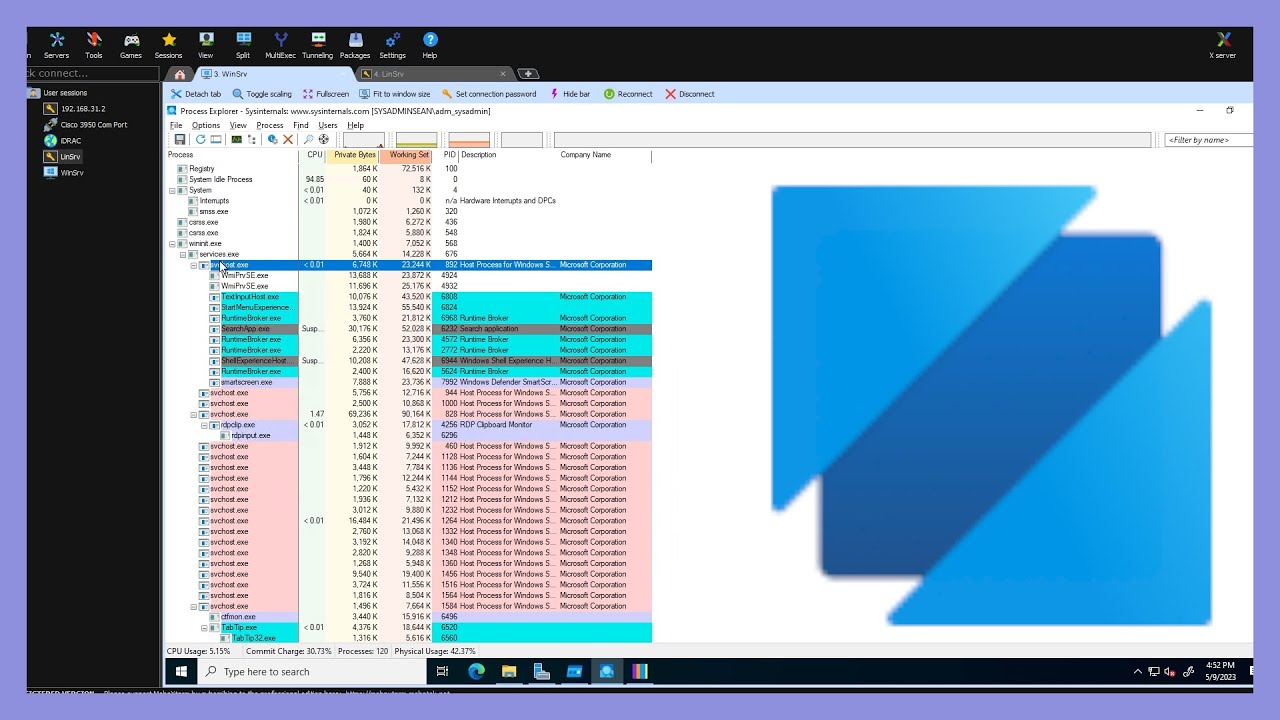Open the View toolbar icon
Viewport: 1280px width, 720px height.
tap(206, 45)
